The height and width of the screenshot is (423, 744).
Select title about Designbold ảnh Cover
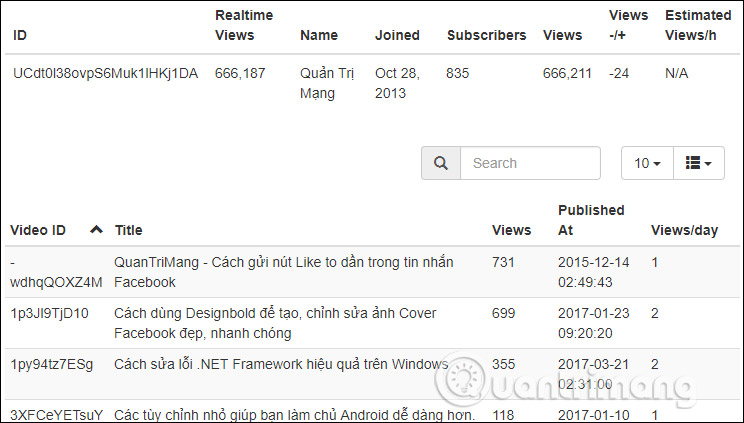[x=275, y=323]
